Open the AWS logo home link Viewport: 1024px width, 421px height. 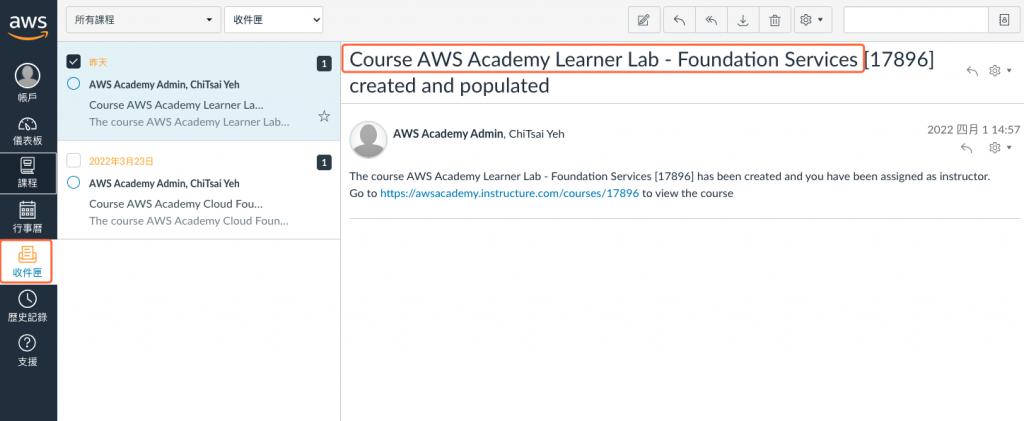(x=28, y=25)
